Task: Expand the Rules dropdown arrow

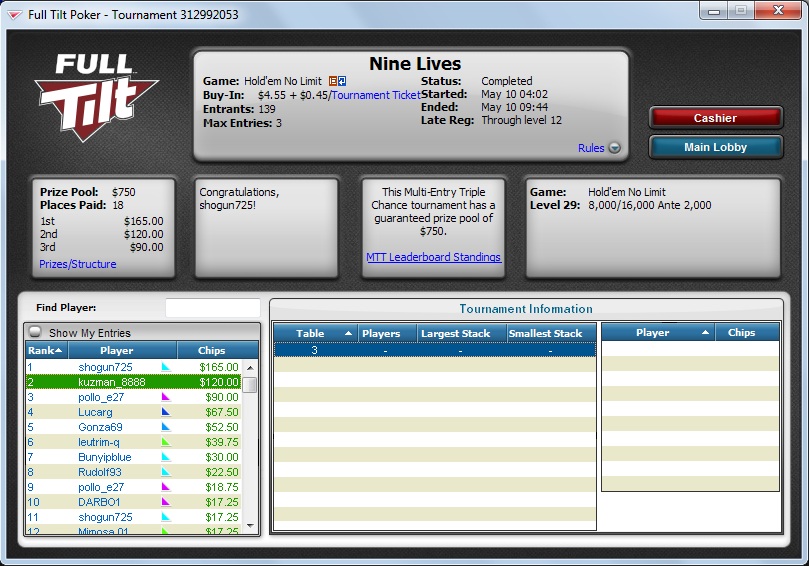Action: coord(614,148)
